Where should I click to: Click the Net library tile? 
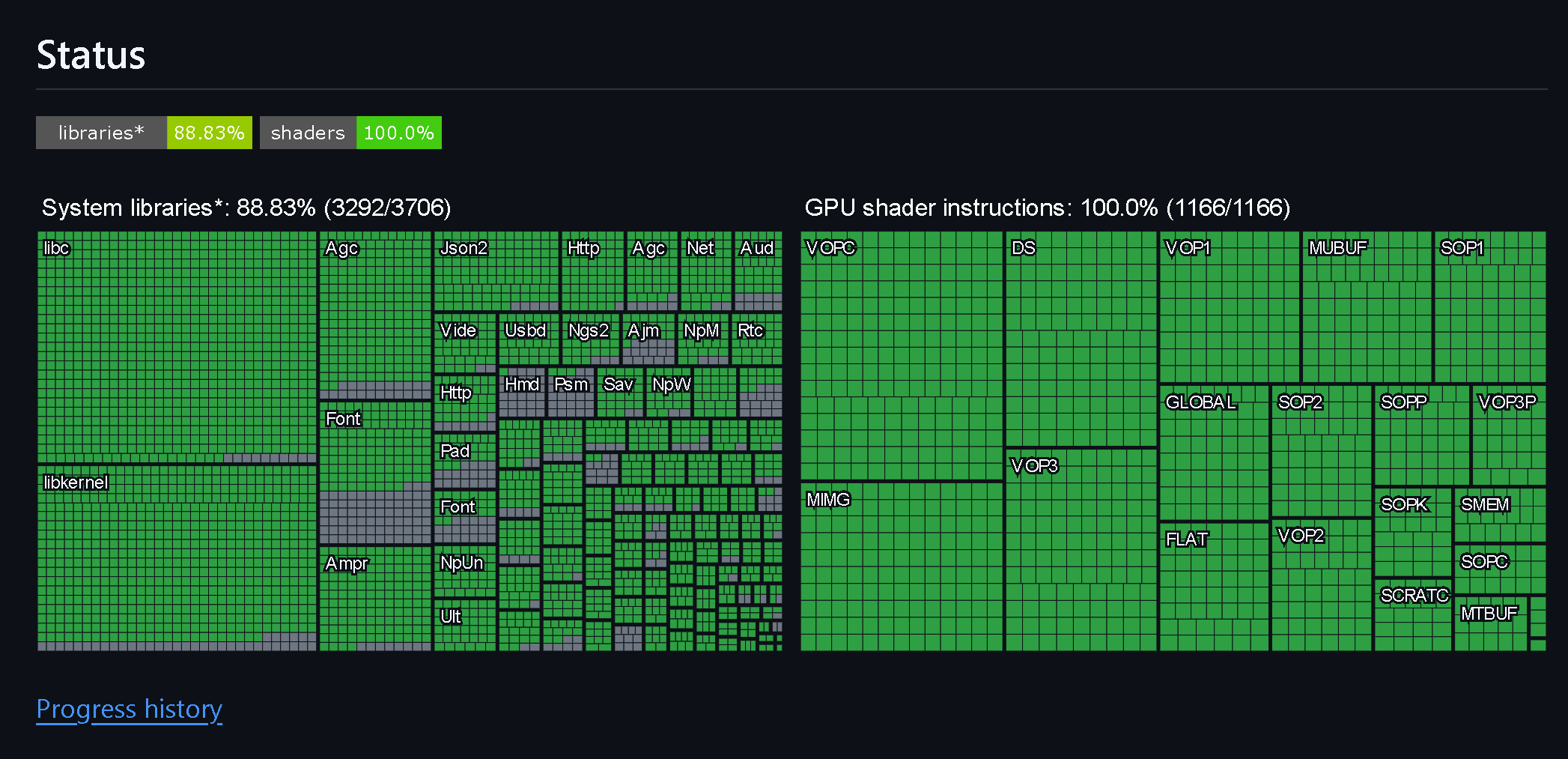(x=706, y=271)
